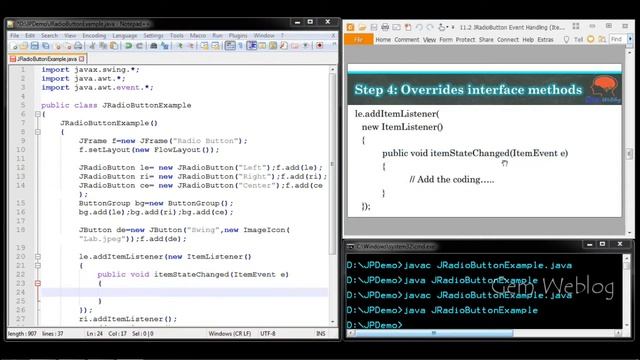
Task: Click the Redo arrow in Notepad++ toolbar
Action: coord(140,46)
